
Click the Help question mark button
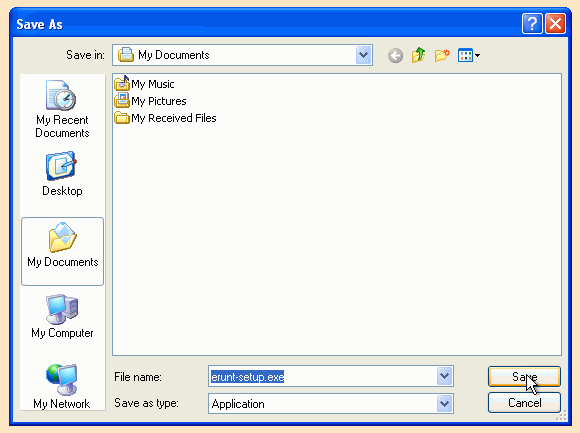[x=532, y=24]
